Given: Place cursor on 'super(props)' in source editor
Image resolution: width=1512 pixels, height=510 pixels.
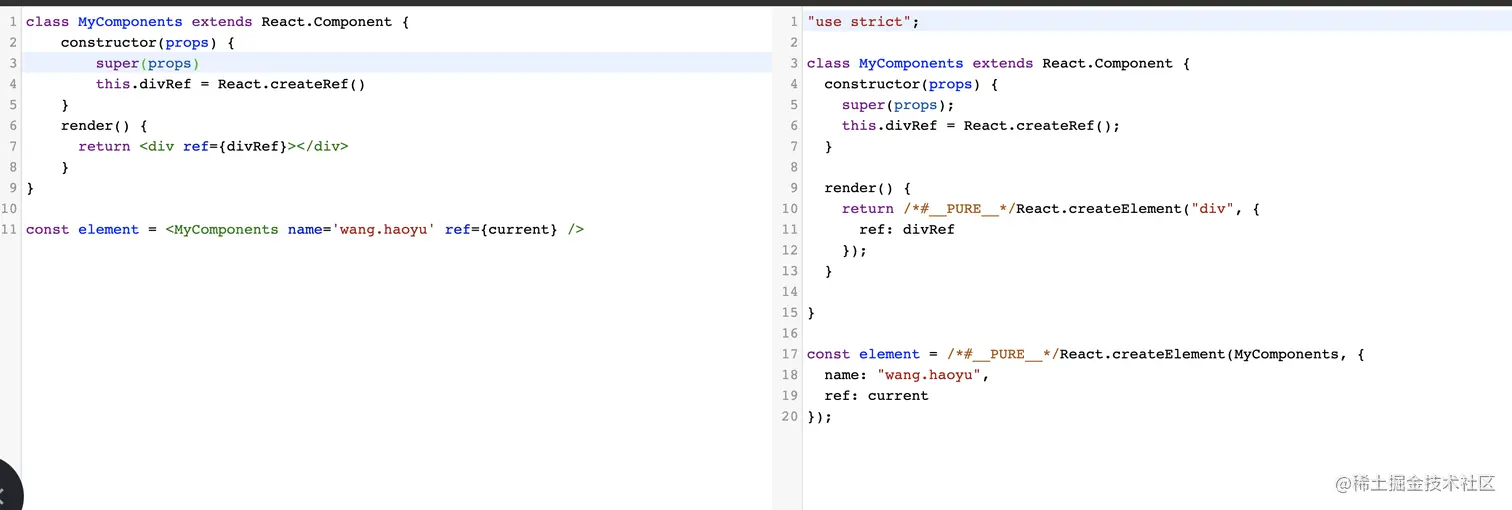Looking at the screenshot, I should (x=148, y=63).
